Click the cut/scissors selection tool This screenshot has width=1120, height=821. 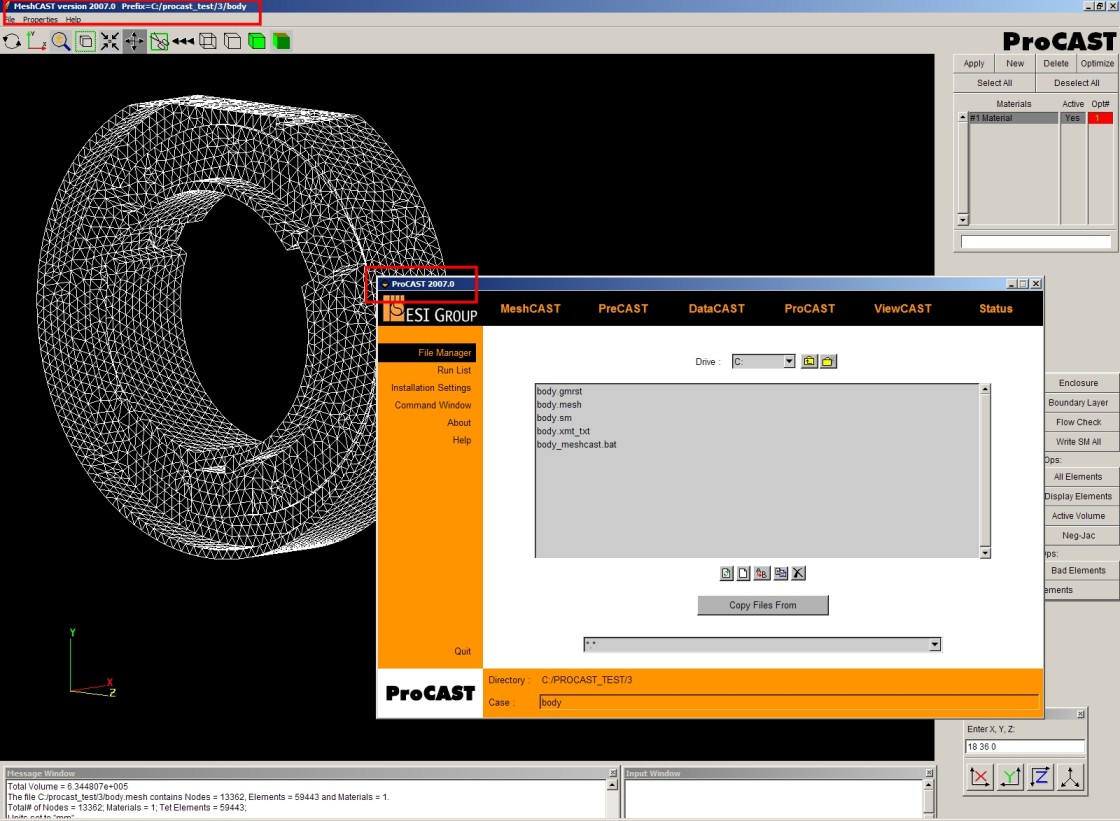pyautogui.click(x=160, y=41)
